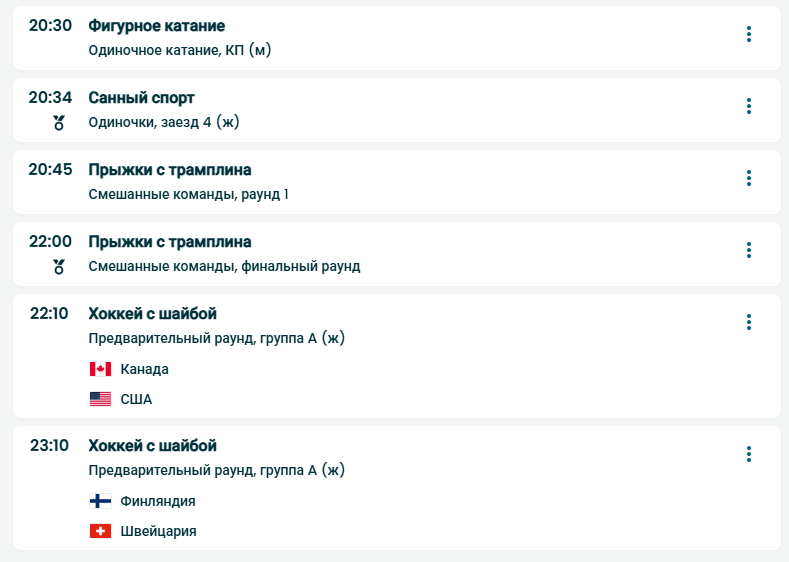Open three-dot menu for 20:45 Прыжки с трамплина
Screen dimensions: 789x562
click(x=748, y=179)
